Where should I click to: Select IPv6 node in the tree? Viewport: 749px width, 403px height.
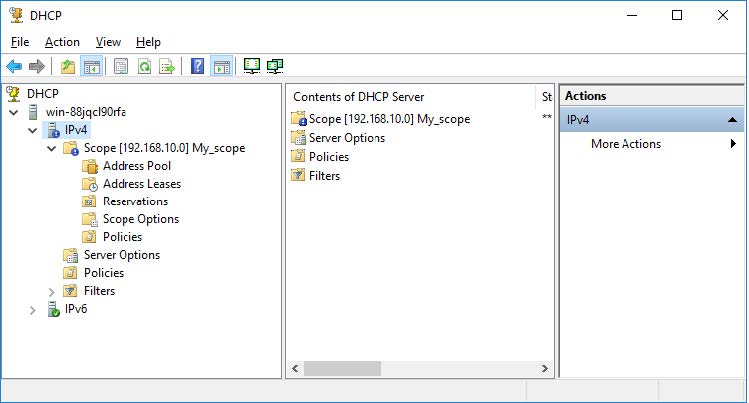click(x=76, y=309)
